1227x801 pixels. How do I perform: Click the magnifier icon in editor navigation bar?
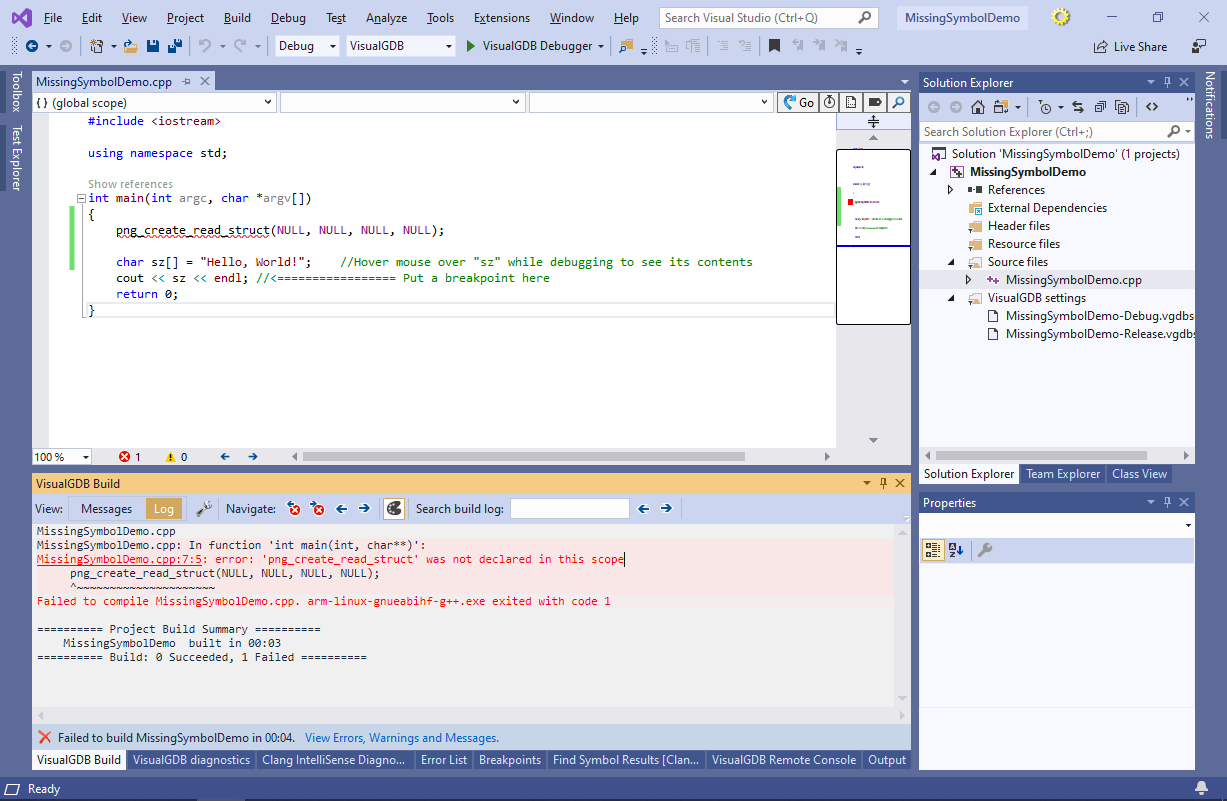897,102
